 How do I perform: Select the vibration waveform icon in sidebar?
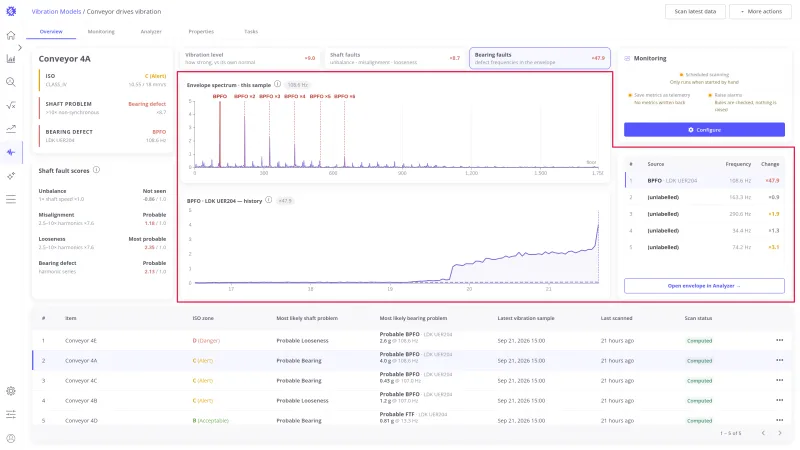pyautogui.click(x=11, y=152)
